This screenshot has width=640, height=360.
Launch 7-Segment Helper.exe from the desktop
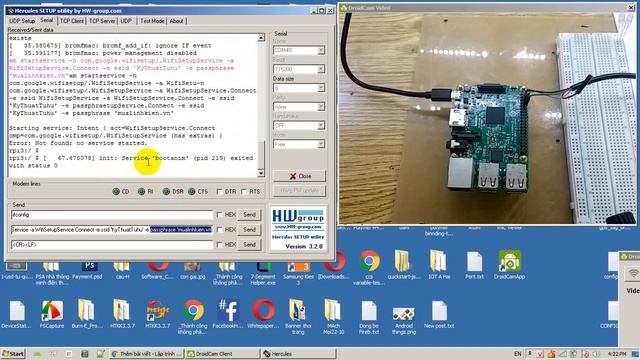click(263, 273)
